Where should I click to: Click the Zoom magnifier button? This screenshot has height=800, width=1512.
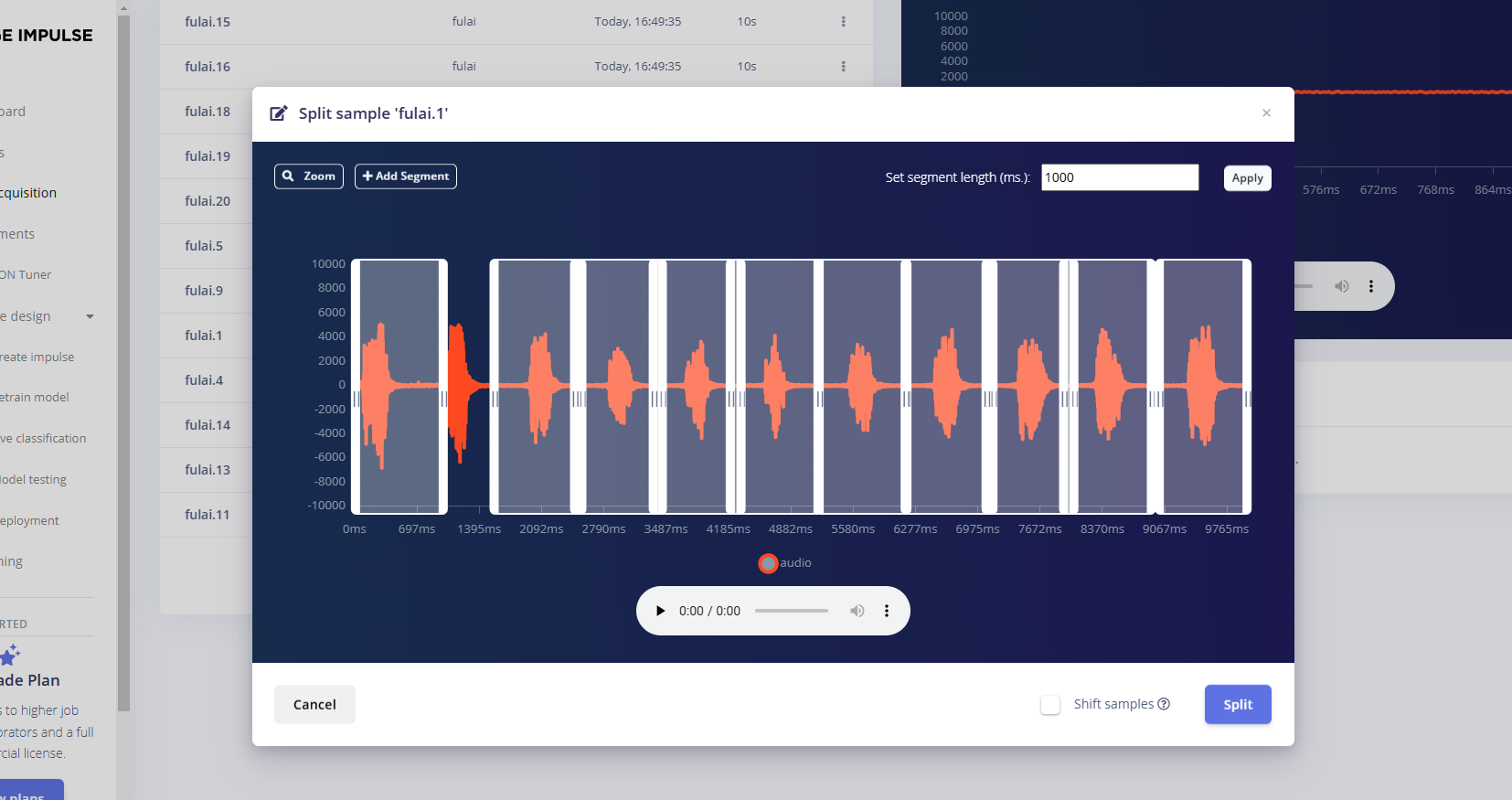point(309,176)
